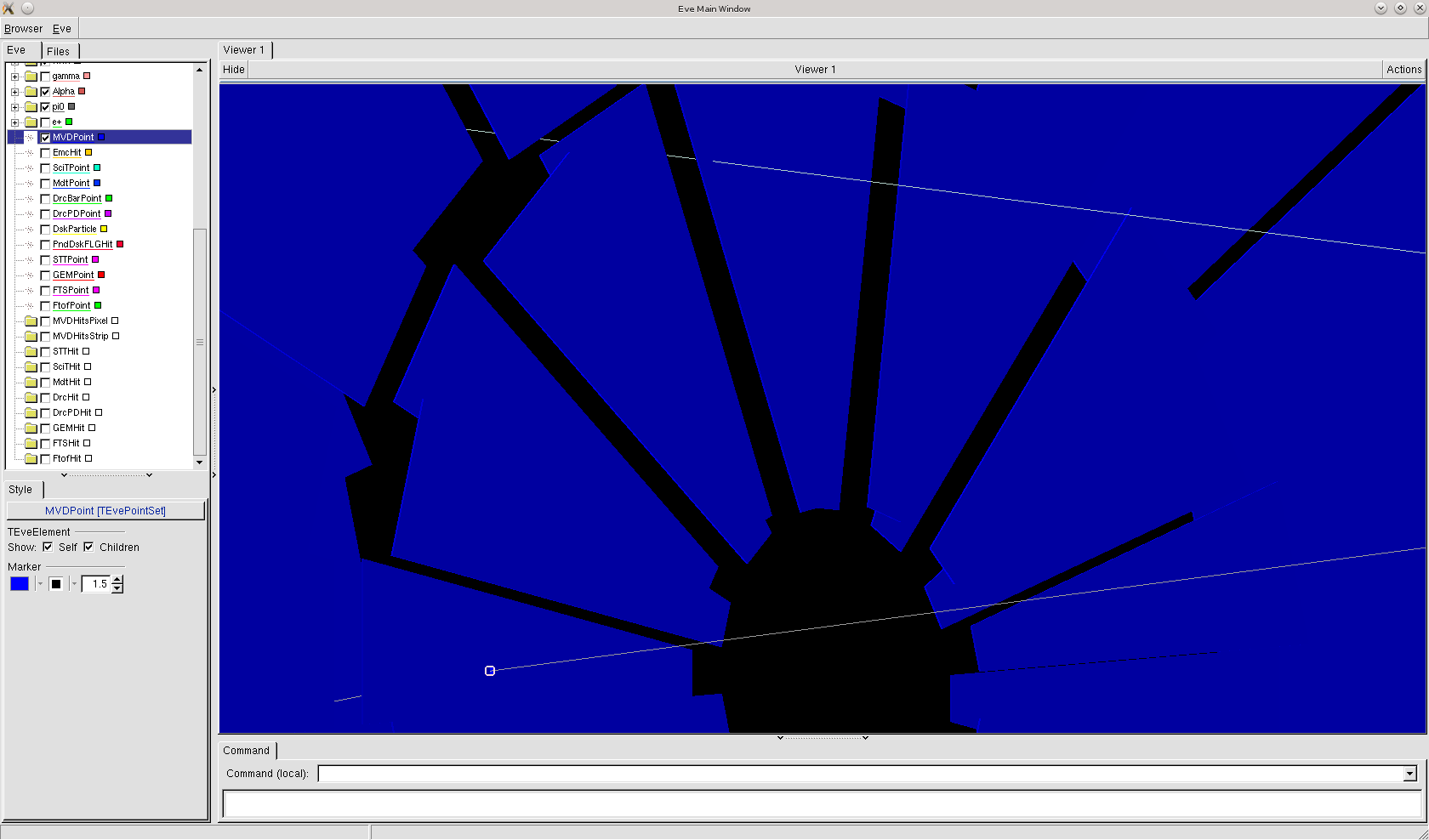Click the red color square beside GEMPoint
Image resolution: width=1429 pixels, height=840 pixels.
(101, 275)
